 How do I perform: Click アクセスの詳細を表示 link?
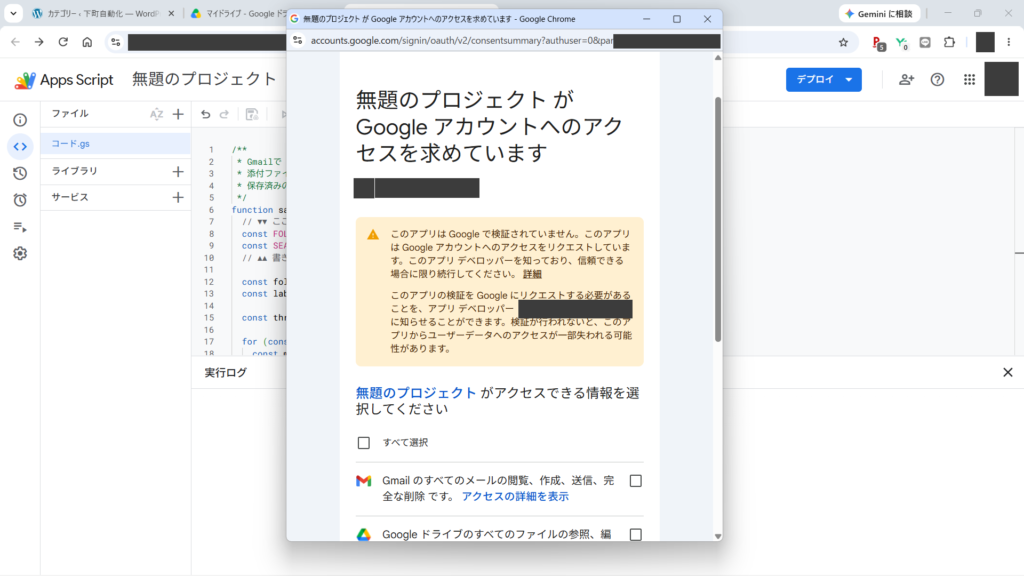[x=515, y=496]
